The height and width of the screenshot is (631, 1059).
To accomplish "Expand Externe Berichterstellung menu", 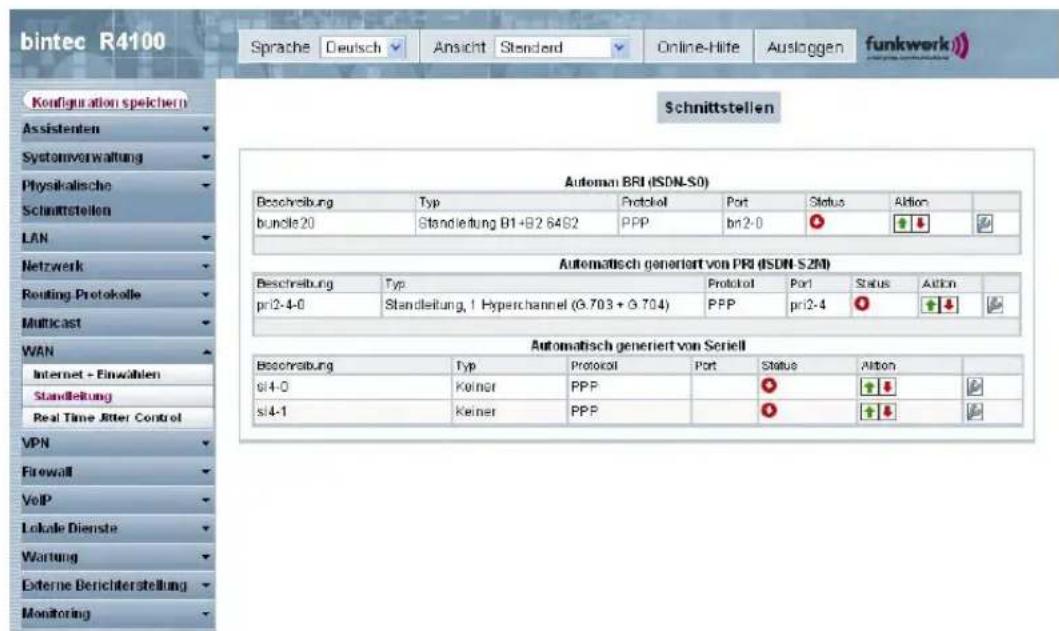I will 117,585.
